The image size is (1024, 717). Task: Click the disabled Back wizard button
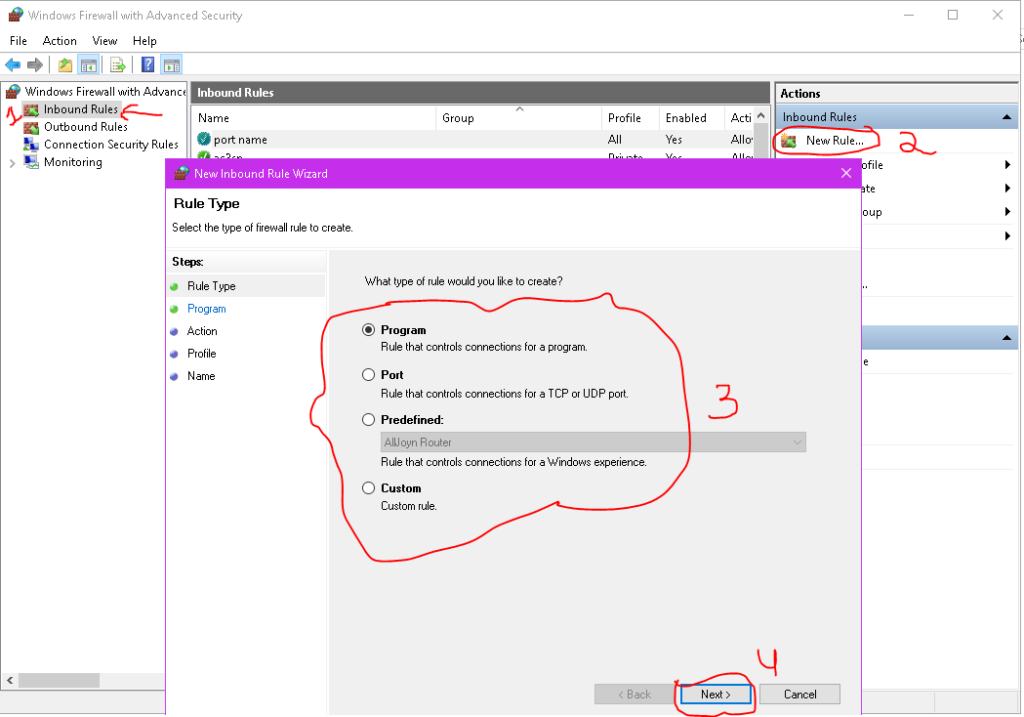click(x=634, y=694)
